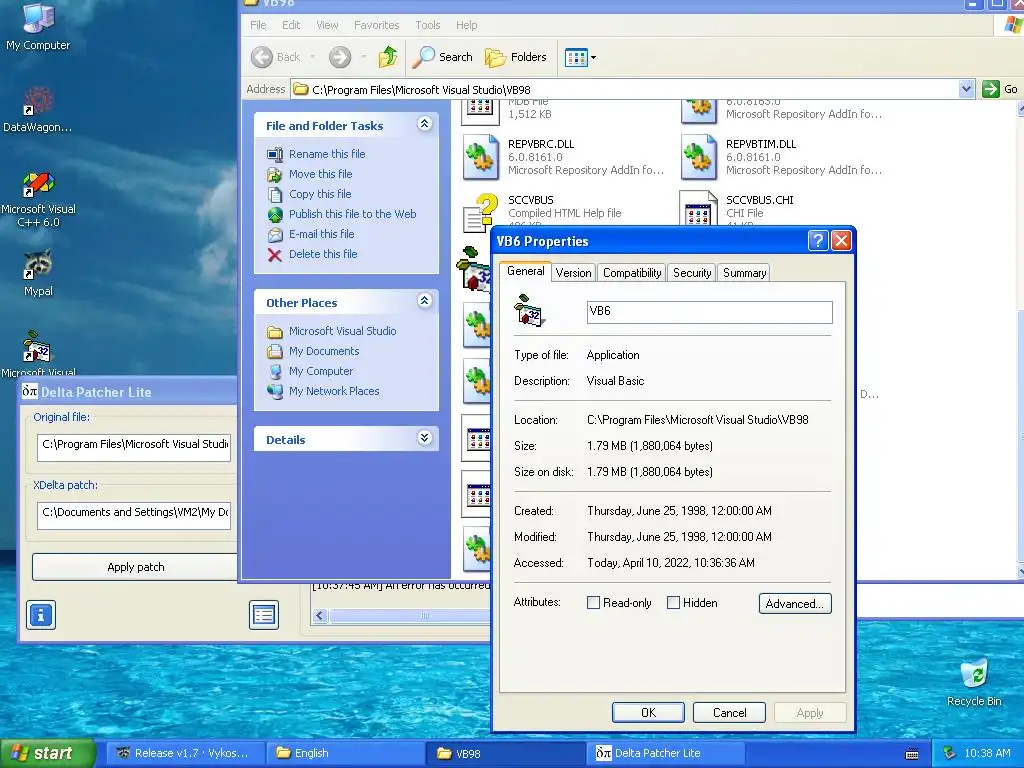
Task: Click the info icon in Delta Patcher Lite
Action: tap(41, 615)
